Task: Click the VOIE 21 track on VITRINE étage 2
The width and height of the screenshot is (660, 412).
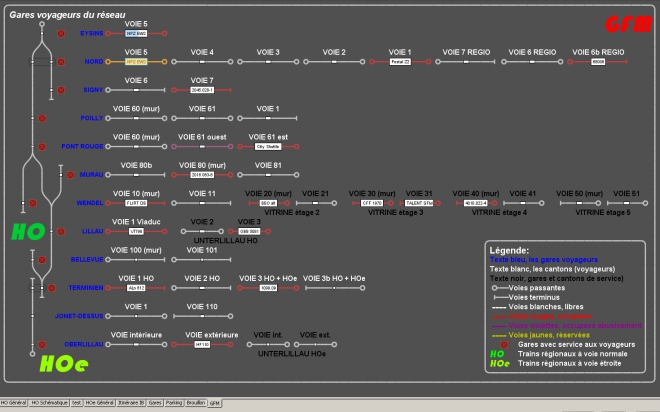Action: tap(315, 203)
